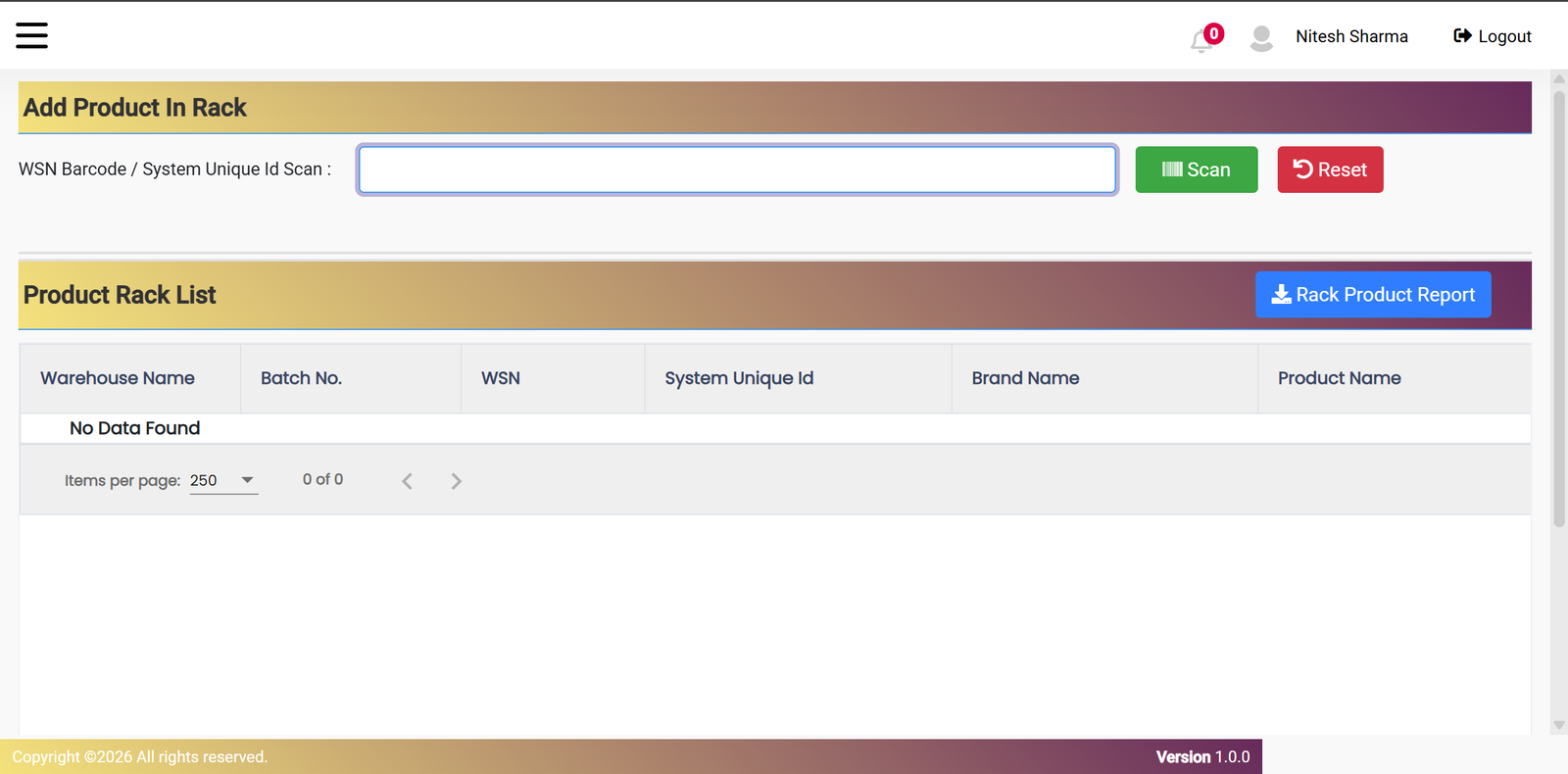1568x774 pixels.
Task: Click the Batch No. column header
Action: 301,378
